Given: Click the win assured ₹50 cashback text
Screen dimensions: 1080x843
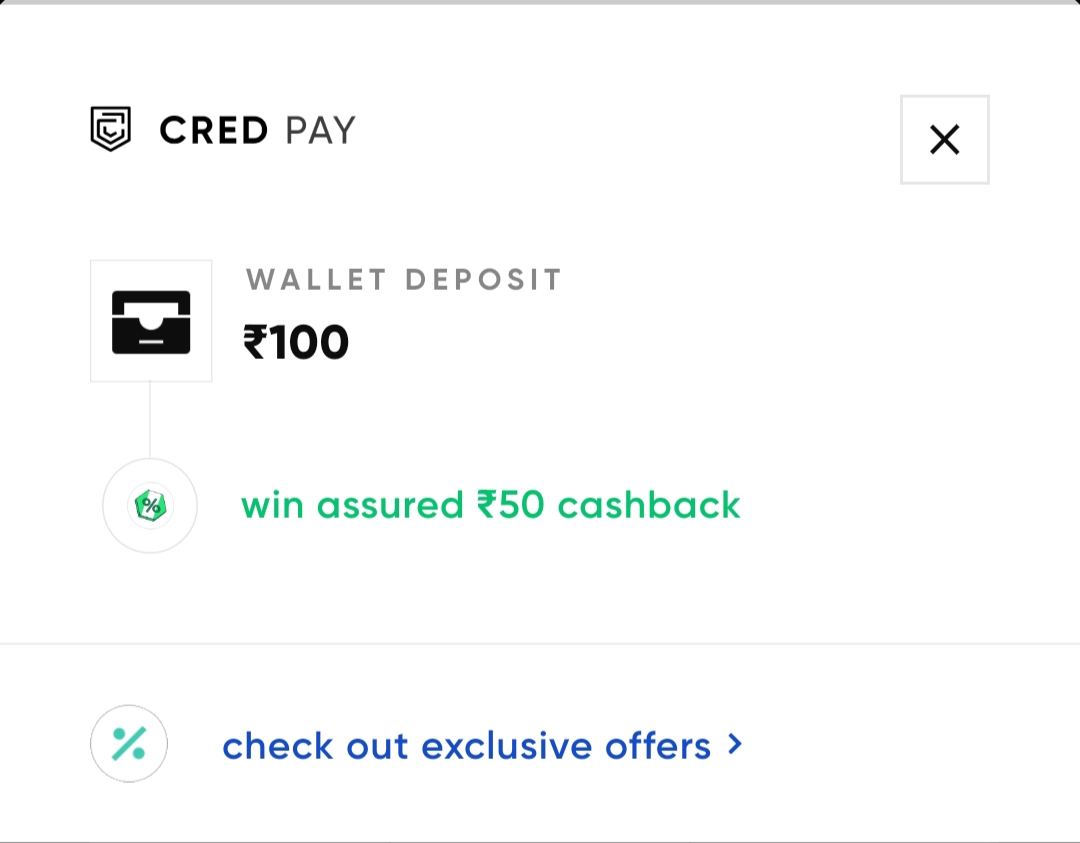Looking at the screenshot, I should click(x=490, y=505).
